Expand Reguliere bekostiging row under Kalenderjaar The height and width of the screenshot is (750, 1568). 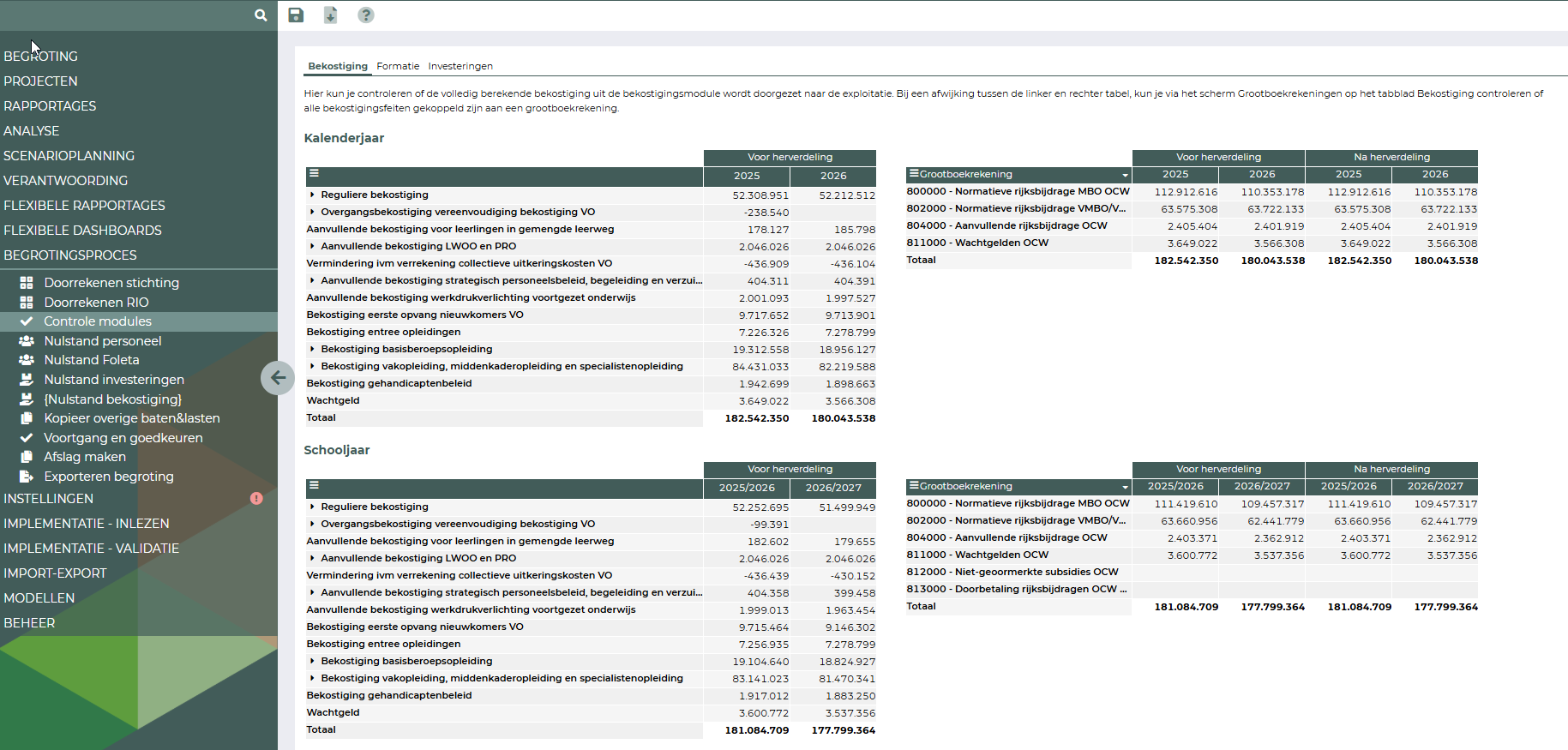point(312,195)
